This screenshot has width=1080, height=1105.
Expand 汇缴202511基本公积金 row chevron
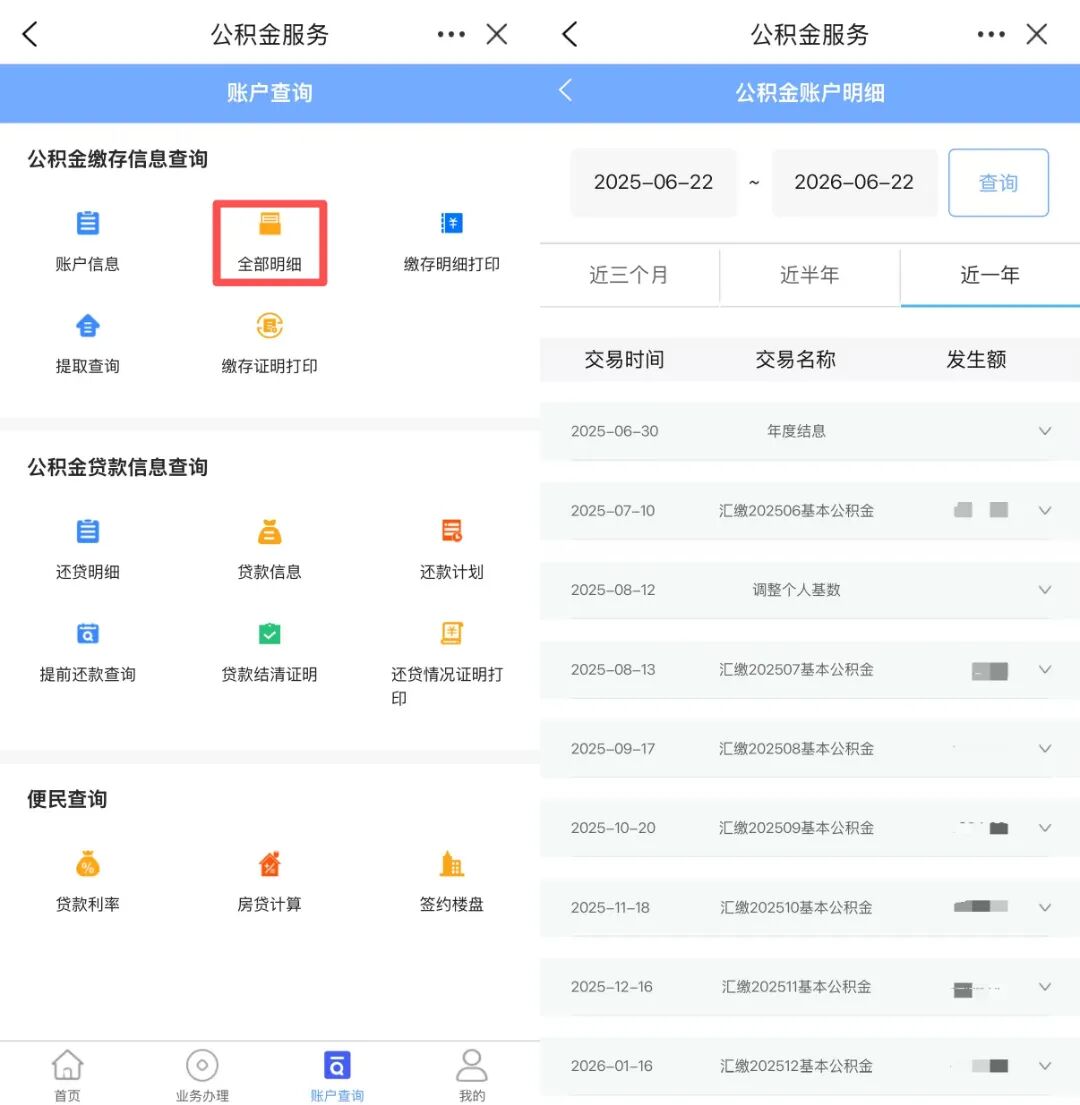(1045, 987)
